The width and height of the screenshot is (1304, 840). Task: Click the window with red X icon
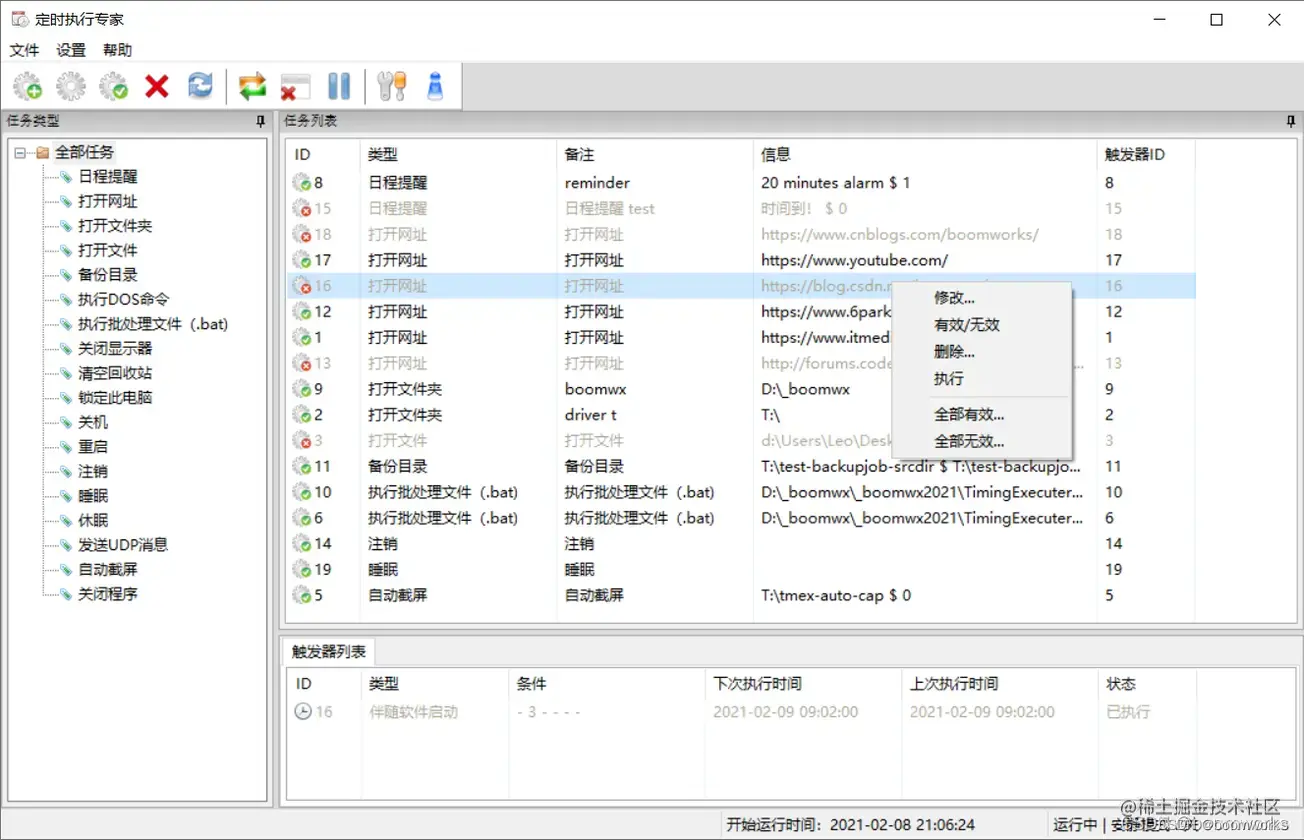pyautogui.click(x=295, y=86)
